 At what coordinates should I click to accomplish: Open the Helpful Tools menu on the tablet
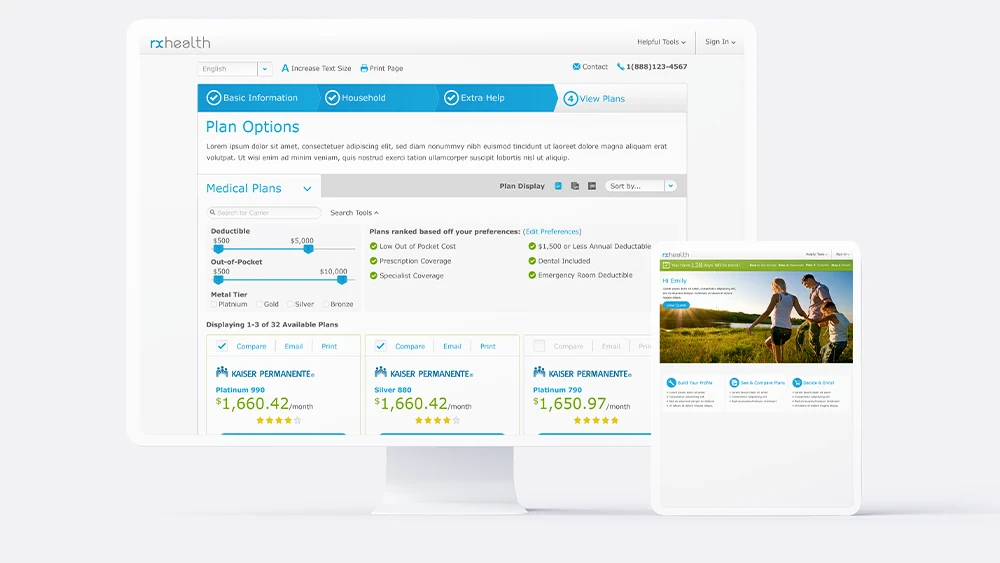coord(816,254)
